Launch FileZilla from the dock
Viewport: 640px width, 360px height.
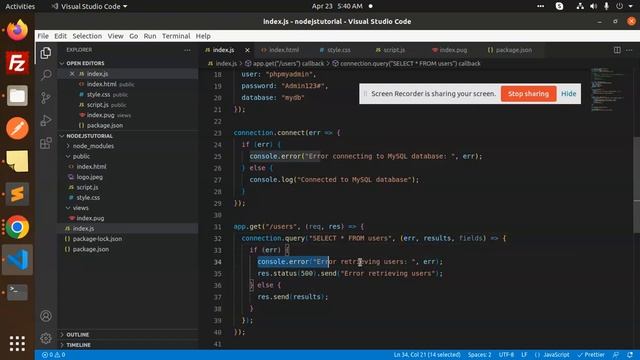pyautogui.click(x=17, y=63)
